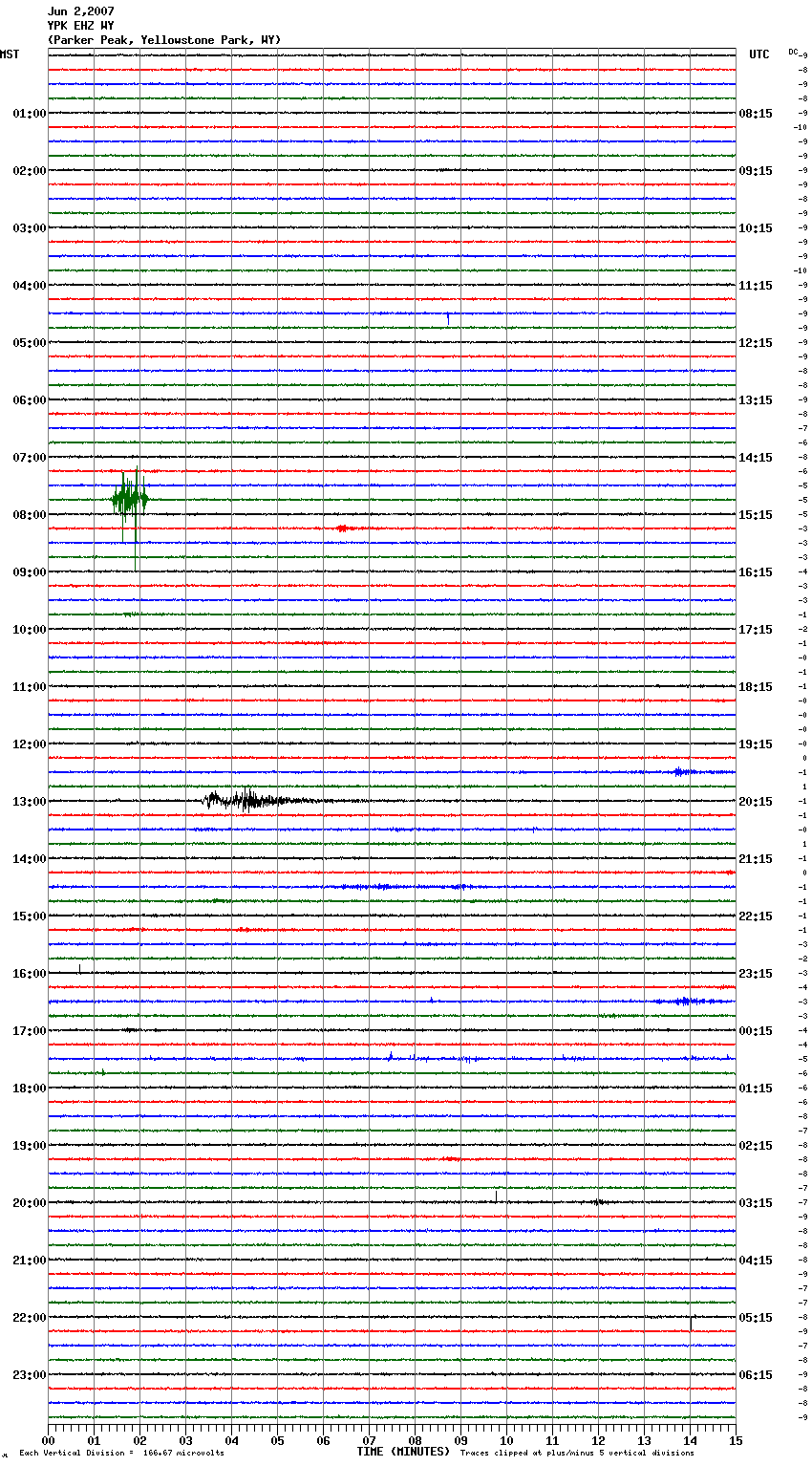Click the 03:15 UTC time label
Image resolution: width=812 pixels, height=1466 pixels.
coord(756,1203)
